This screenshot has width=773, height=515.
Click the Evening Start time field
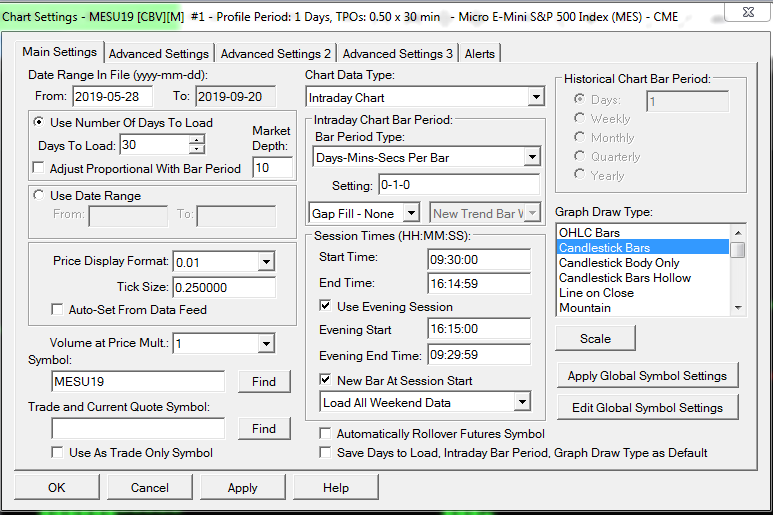tap(479, 329)
